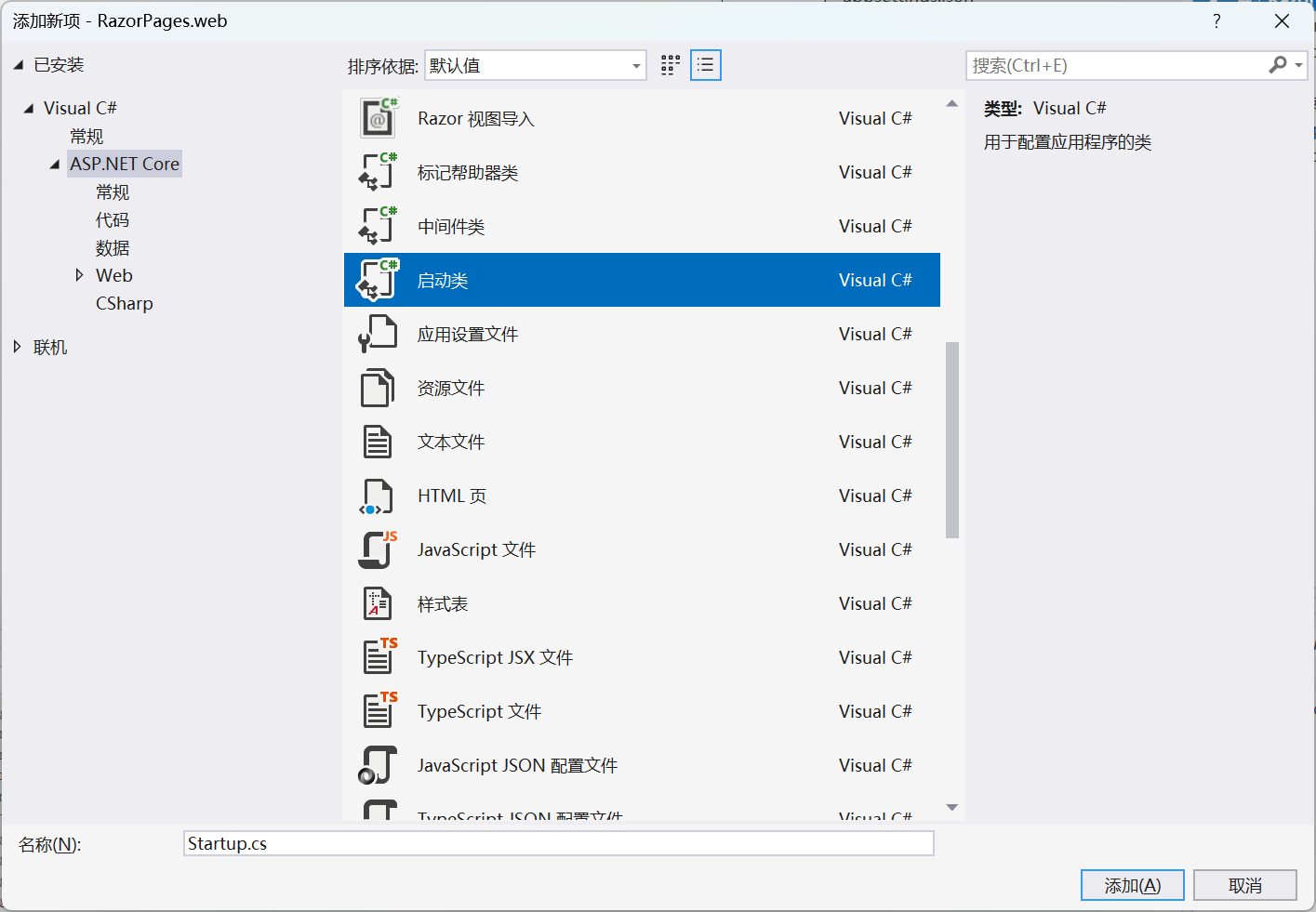Select the JavaScript 文件 item text
Viewport: 1316px width, 912px height.
click(x=477, y=550)
